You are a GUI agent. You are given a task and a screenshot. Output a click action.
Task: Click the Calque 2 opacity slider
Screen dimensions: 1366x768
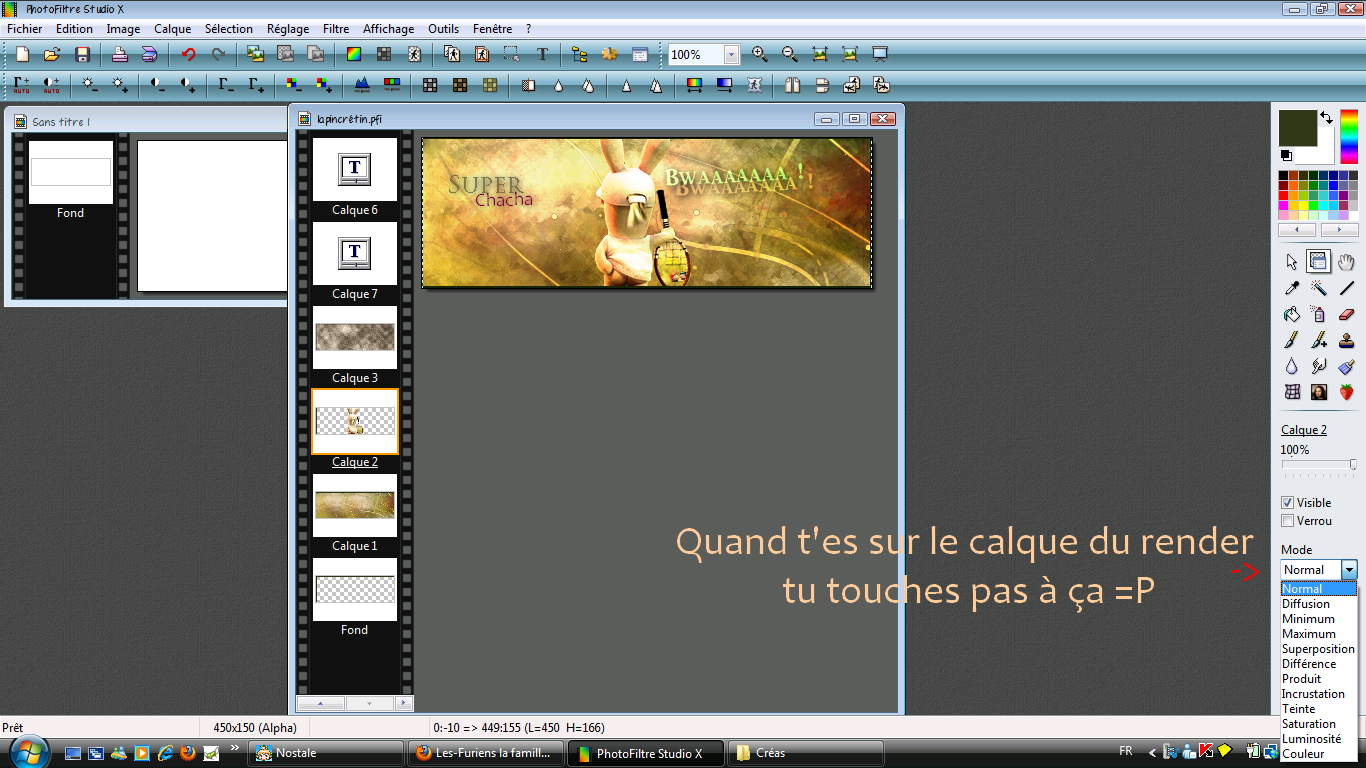[x=1318, y=465]
